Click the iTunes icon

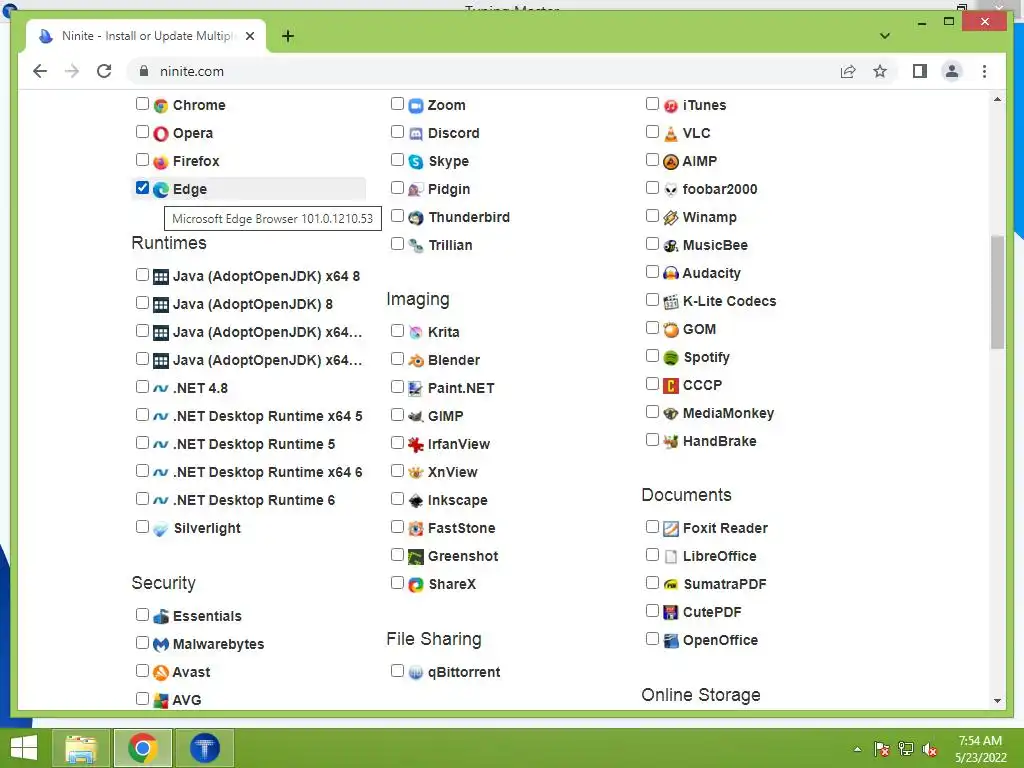coord(671,106)
